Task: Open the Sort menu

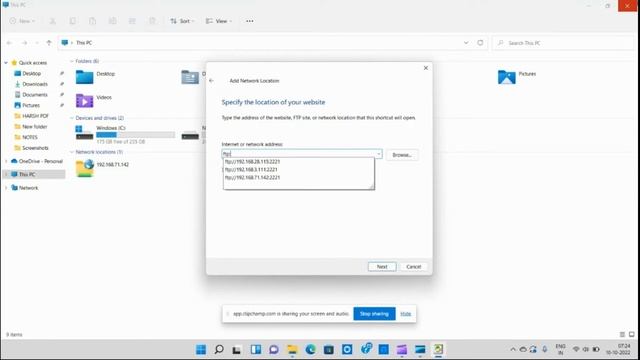Action: point(182,21)
